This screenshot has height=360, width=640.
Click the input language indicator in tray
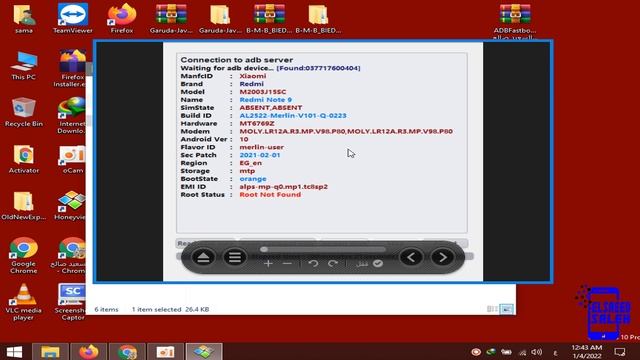click(x=555, y=353)
